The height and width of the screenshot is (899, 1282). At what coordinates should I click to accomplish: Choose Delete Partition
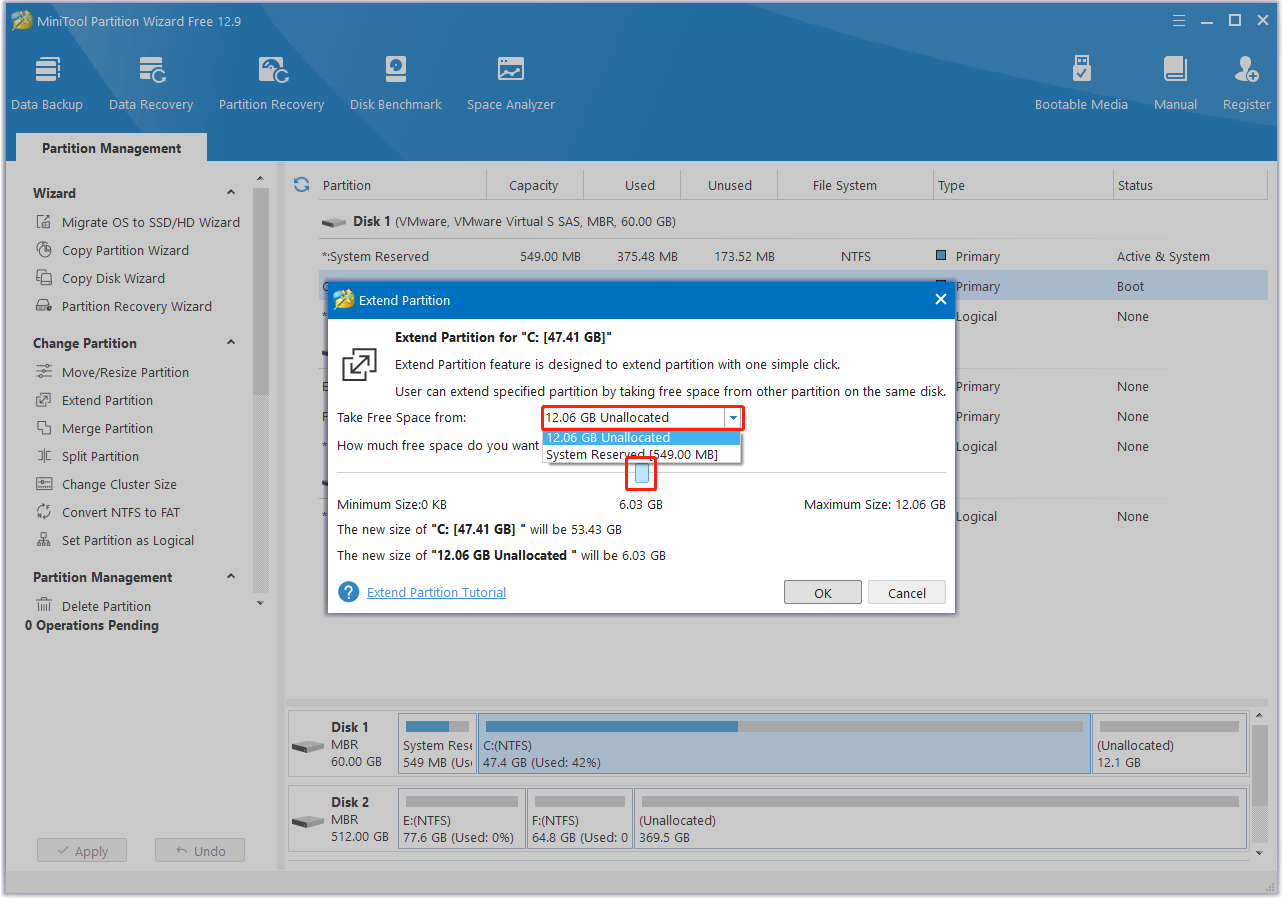pyautogui.click(x=93, y=606)
